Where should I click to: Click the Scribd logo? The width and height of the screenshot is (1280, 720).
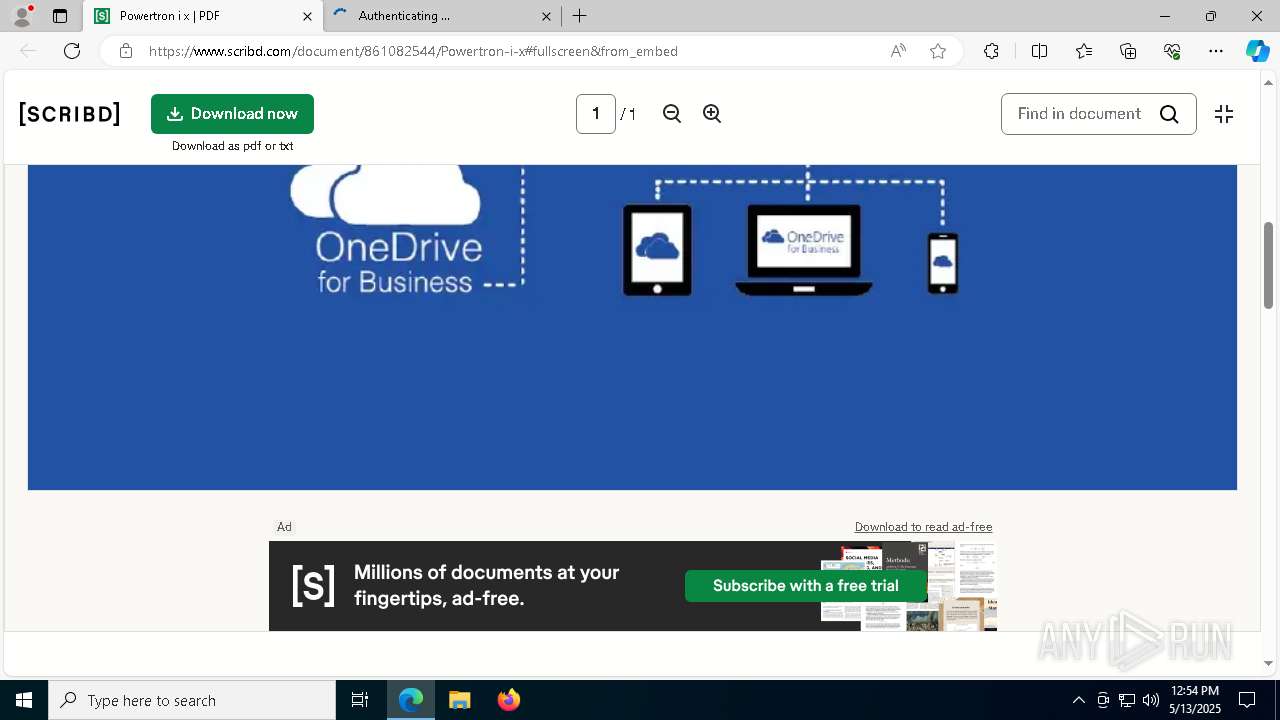tap(70, 114)
